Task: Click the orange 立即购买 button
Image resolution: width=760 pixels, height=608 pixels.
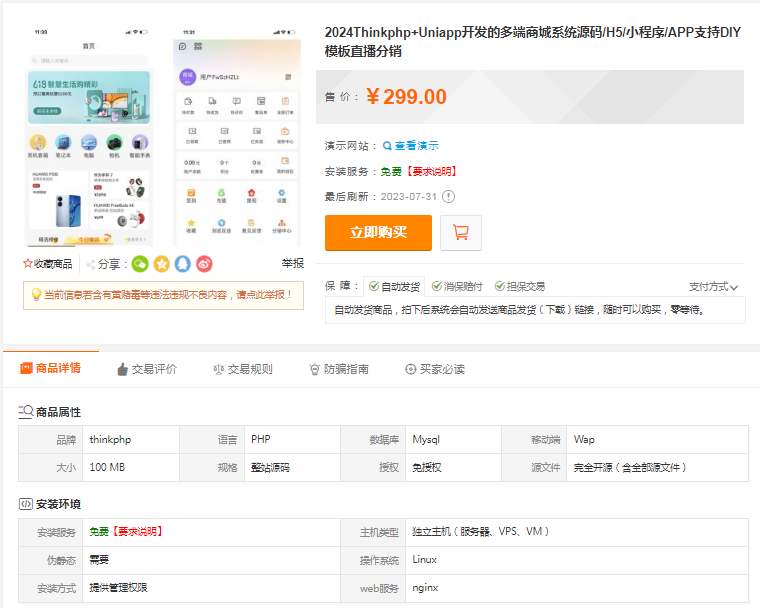Action: [378, 232]
